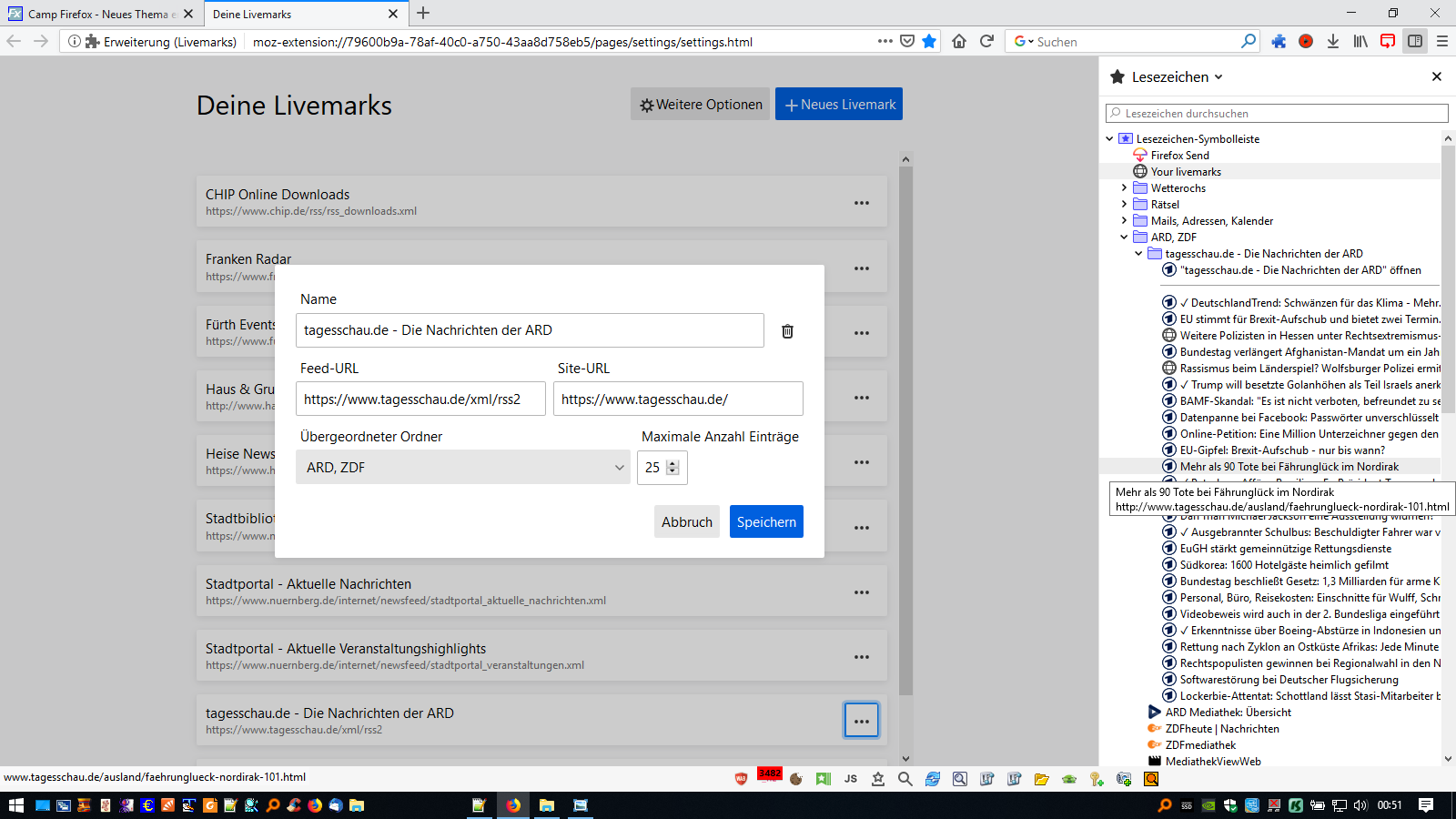Click the Feed-URL input field
The image size is (1456, 819).
[420, 399]
